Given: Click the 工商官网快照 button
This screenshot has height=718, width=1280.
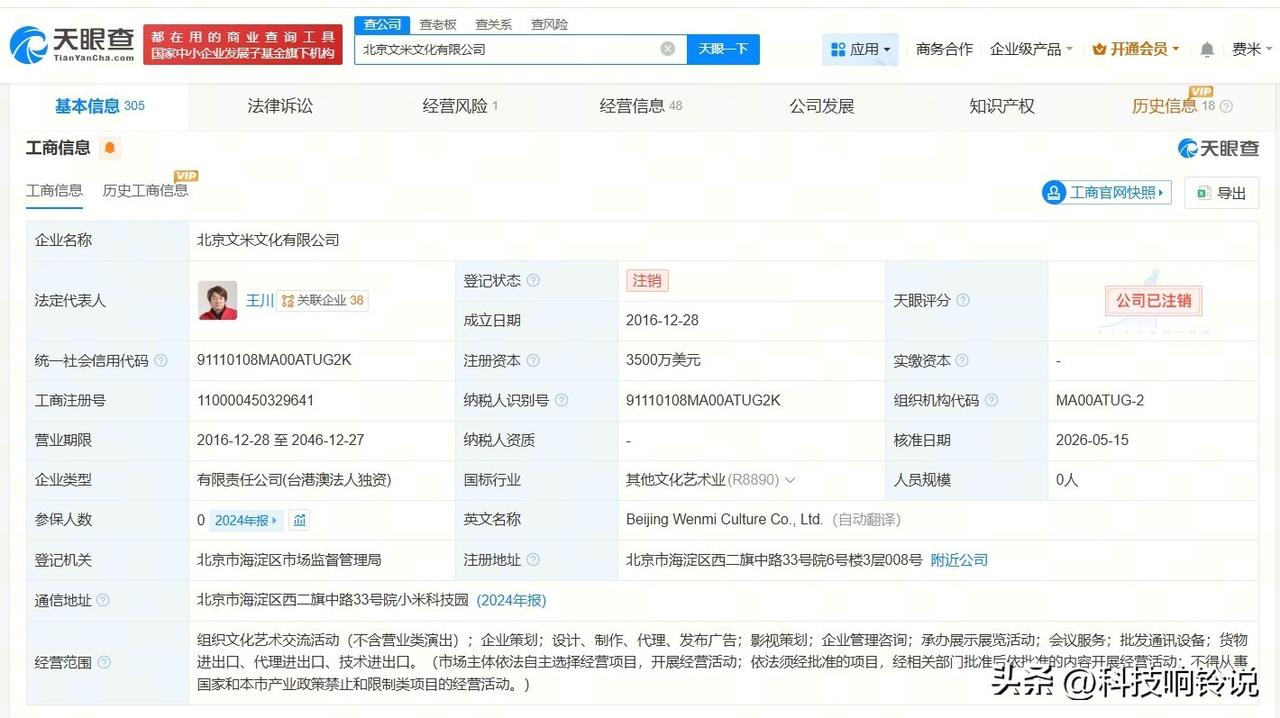Looking at the screenshot, I should pyautogui.click(x=1106, y=193).
